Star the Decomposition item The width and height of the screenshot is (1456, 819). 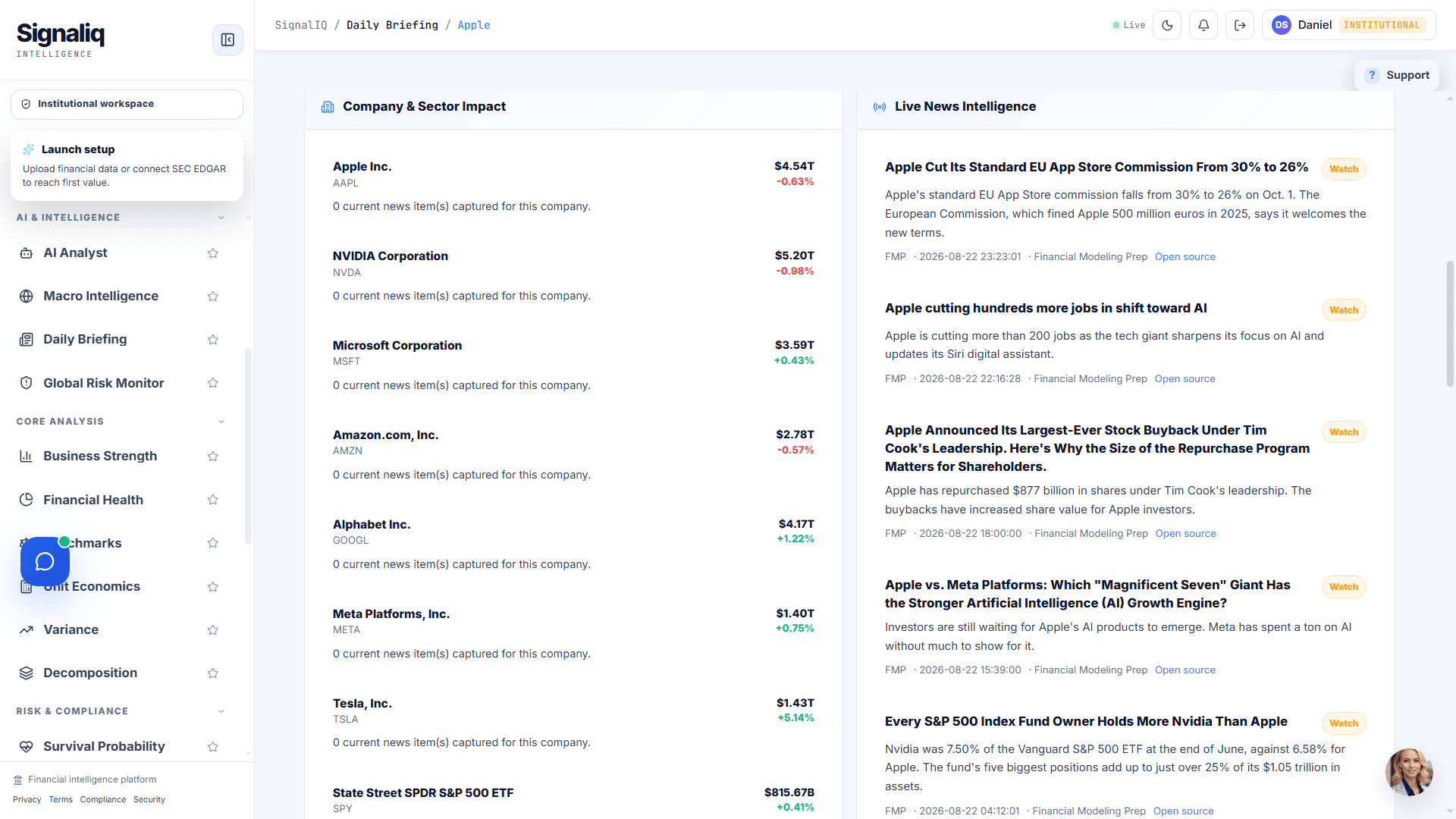coord(213,673)
